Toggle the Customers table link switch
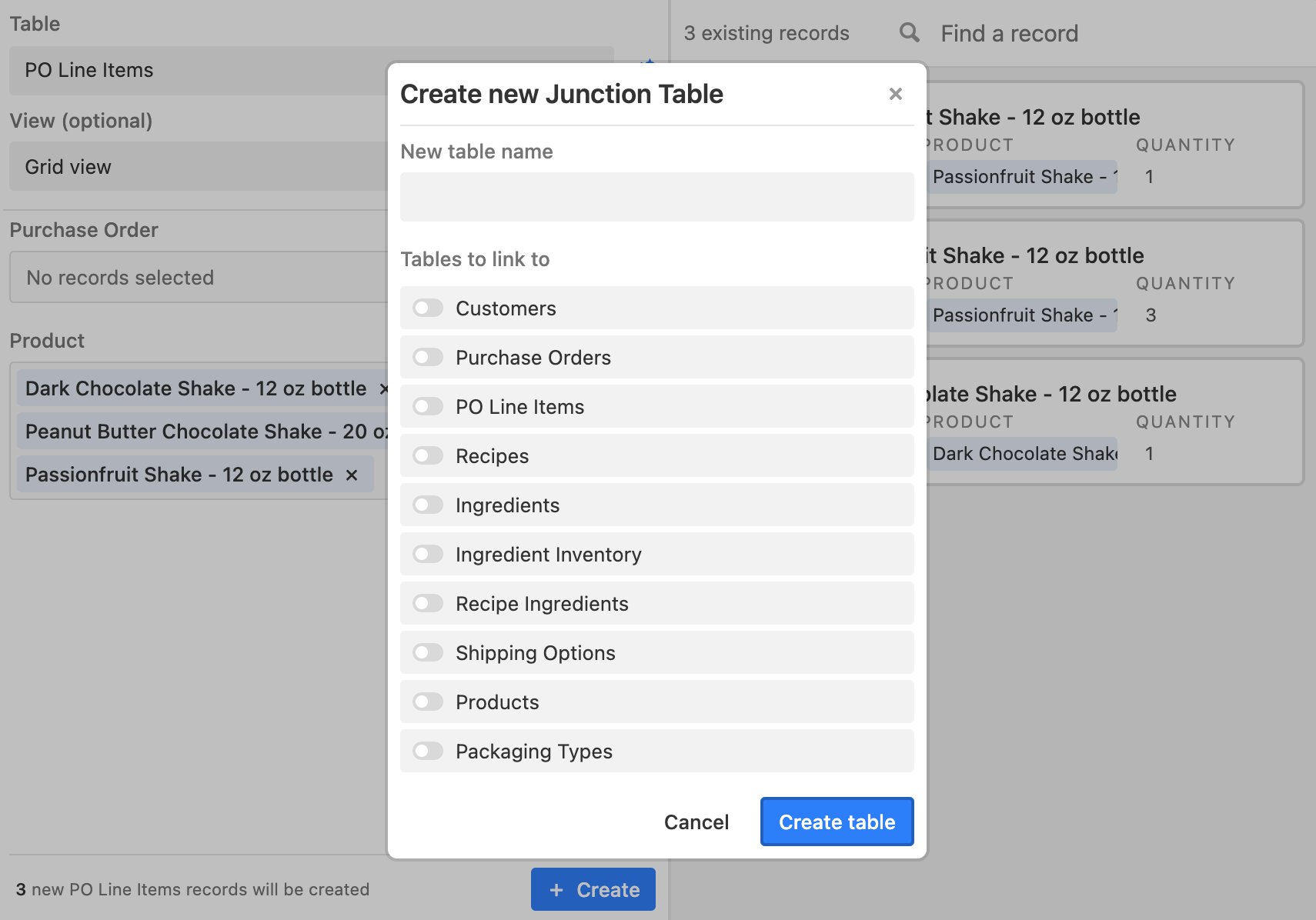 click(x=428, y=308)
